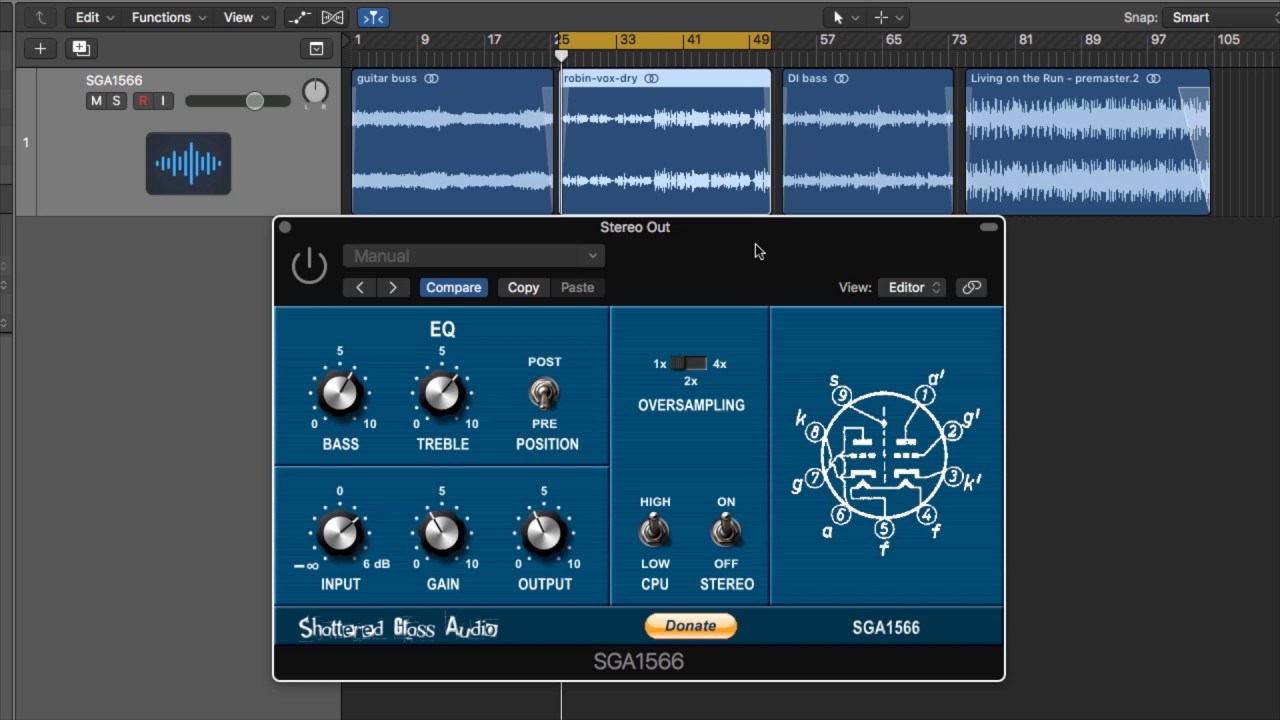The image size is (1280, 720).
Task: Open the Marquee tool dropdown arrow
Action: 900,18
